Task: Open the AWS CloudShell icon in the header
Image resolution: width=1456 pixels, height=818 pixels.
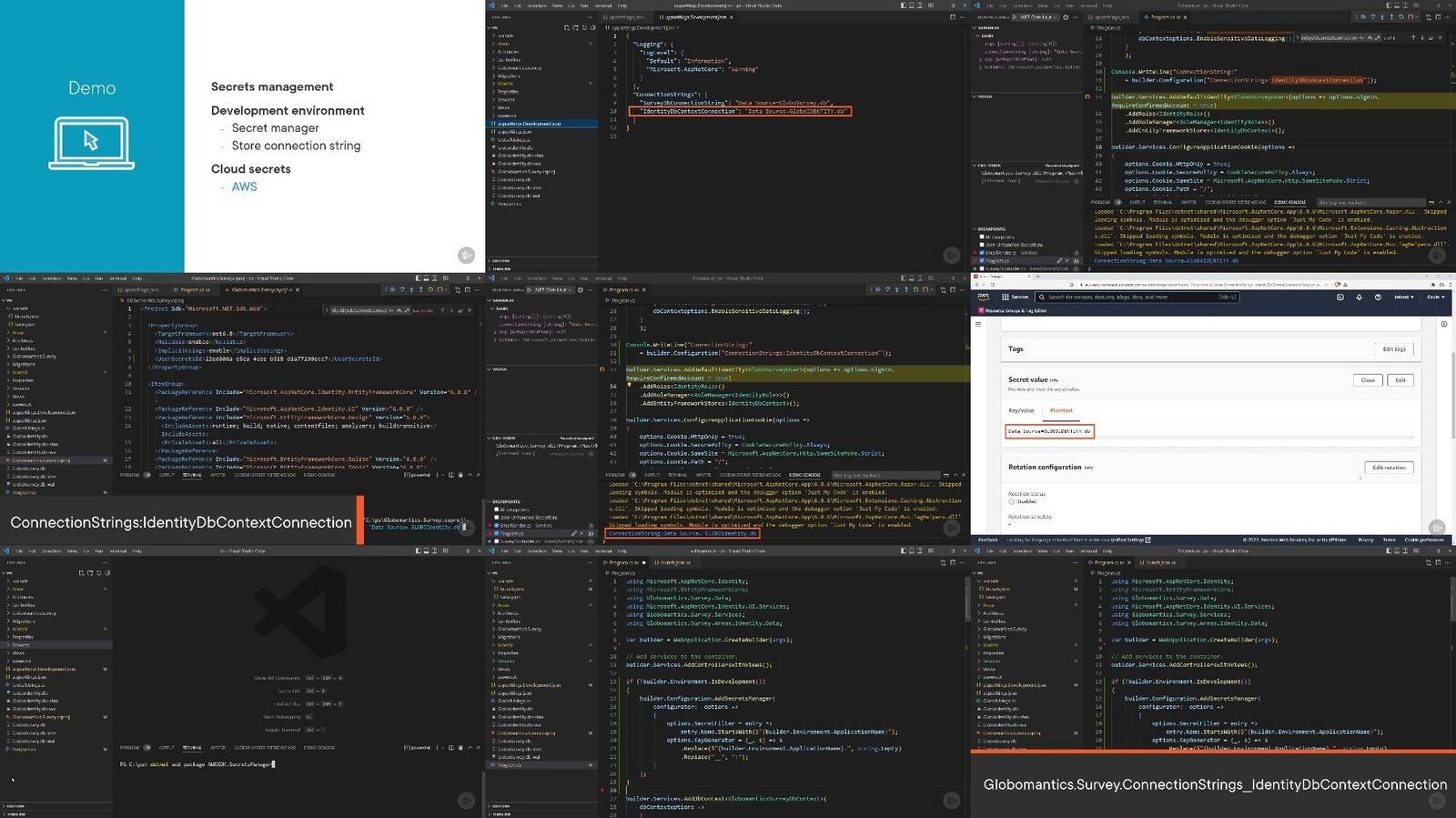Action: [1340, 297]
